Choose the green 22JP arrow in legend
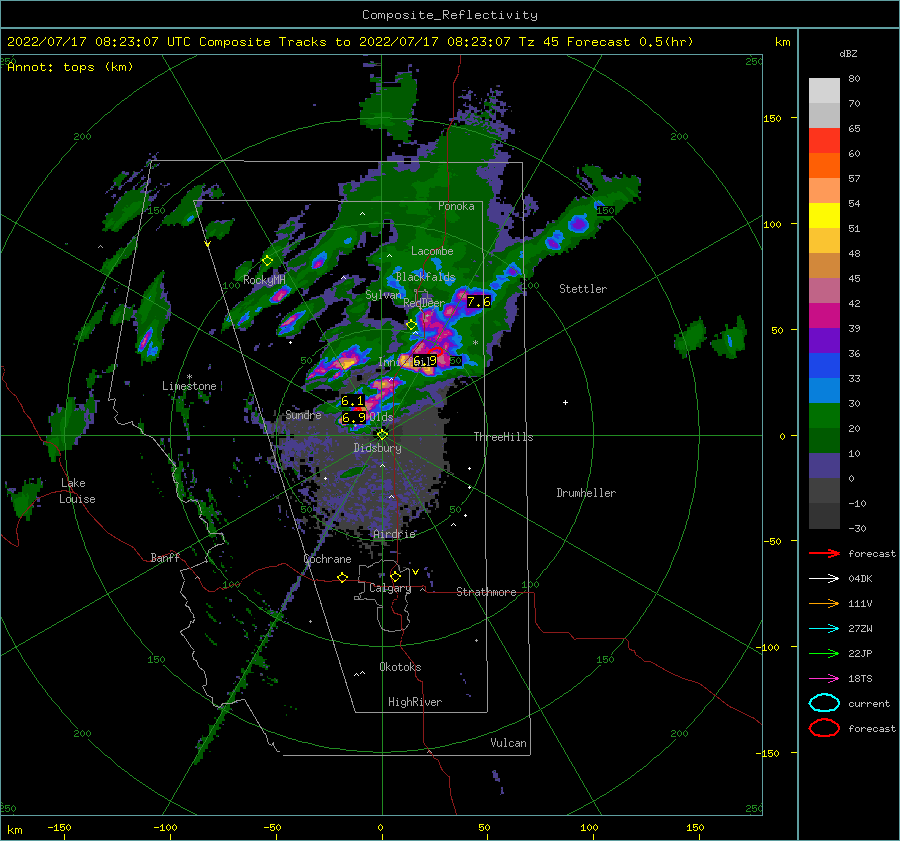The height and width of the screenshot is (841, 900). (x=824, y=653)
